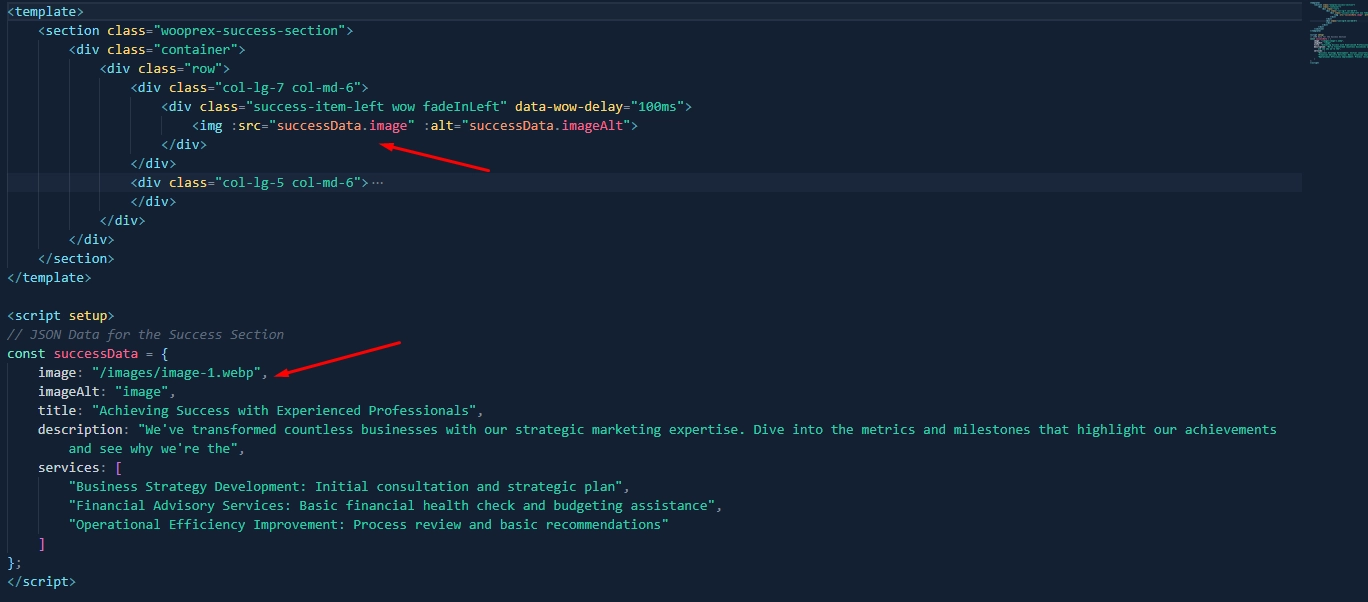
Task: Expand the folded col-lg-5 div ellipsis
Action: tap(377, 182)
